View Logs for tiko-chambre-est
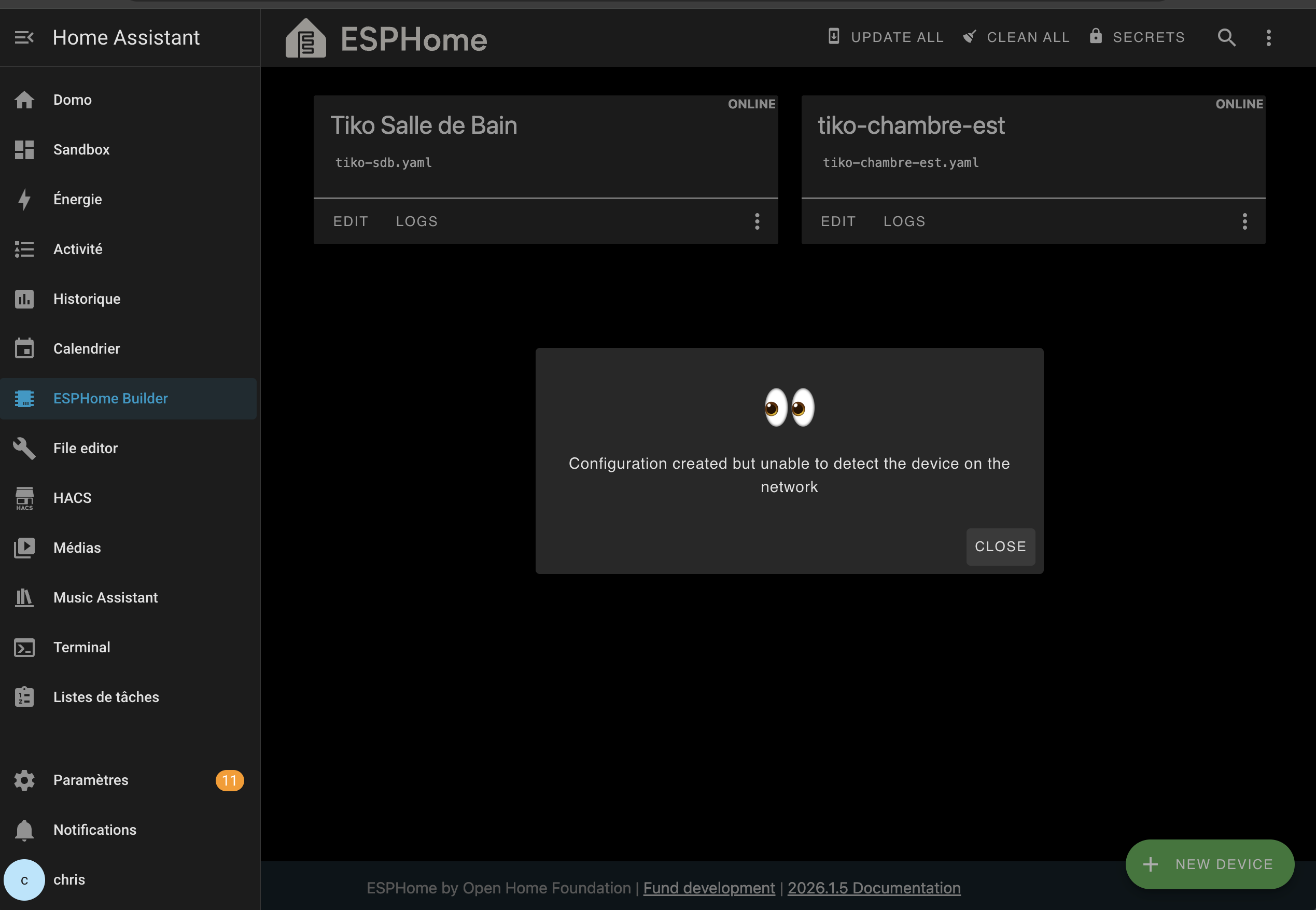Viewport: 1316px width, 910px height. (904, 221)
